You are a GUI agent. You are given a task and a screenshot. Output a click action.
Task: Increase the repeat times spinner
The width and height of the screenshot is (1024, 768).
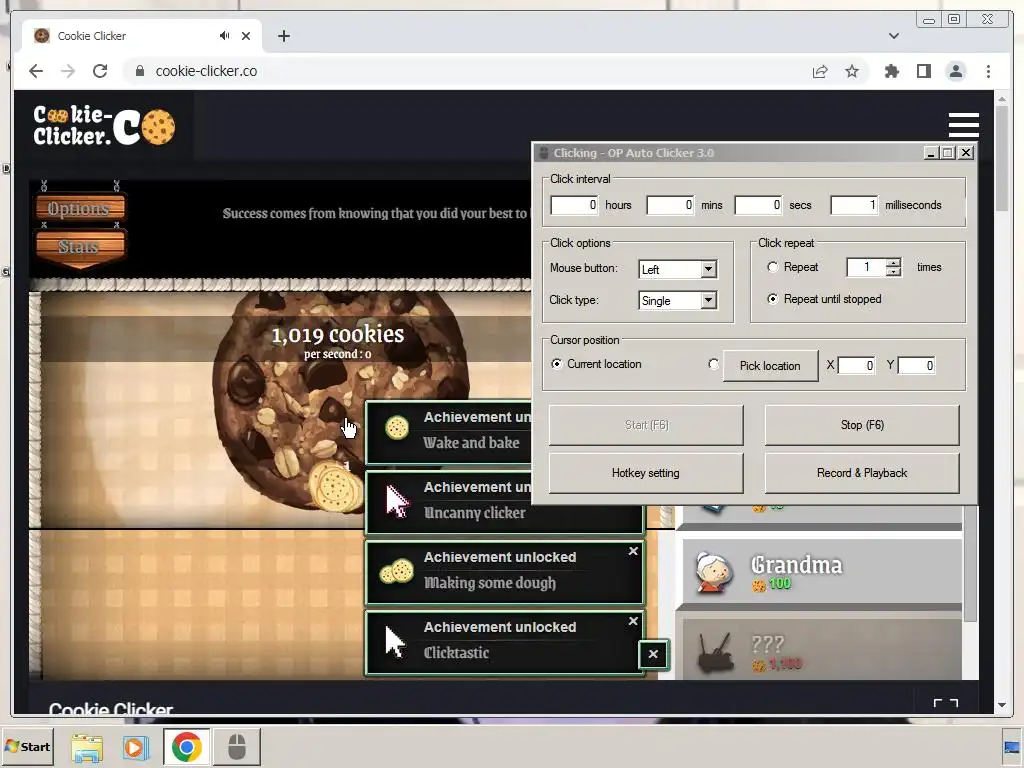[893, 263]
